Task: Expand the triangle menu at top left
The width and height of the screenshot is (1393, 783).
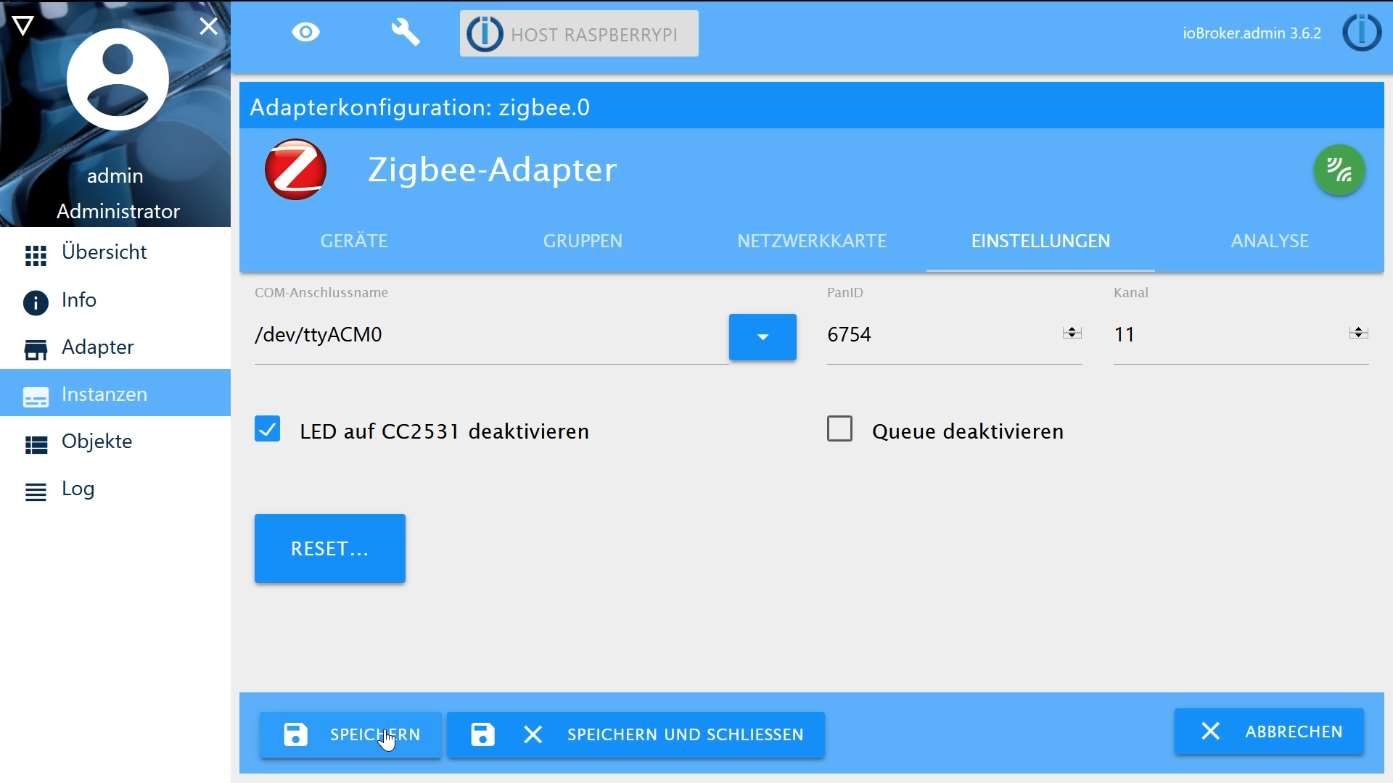Action: pos(22,26)
